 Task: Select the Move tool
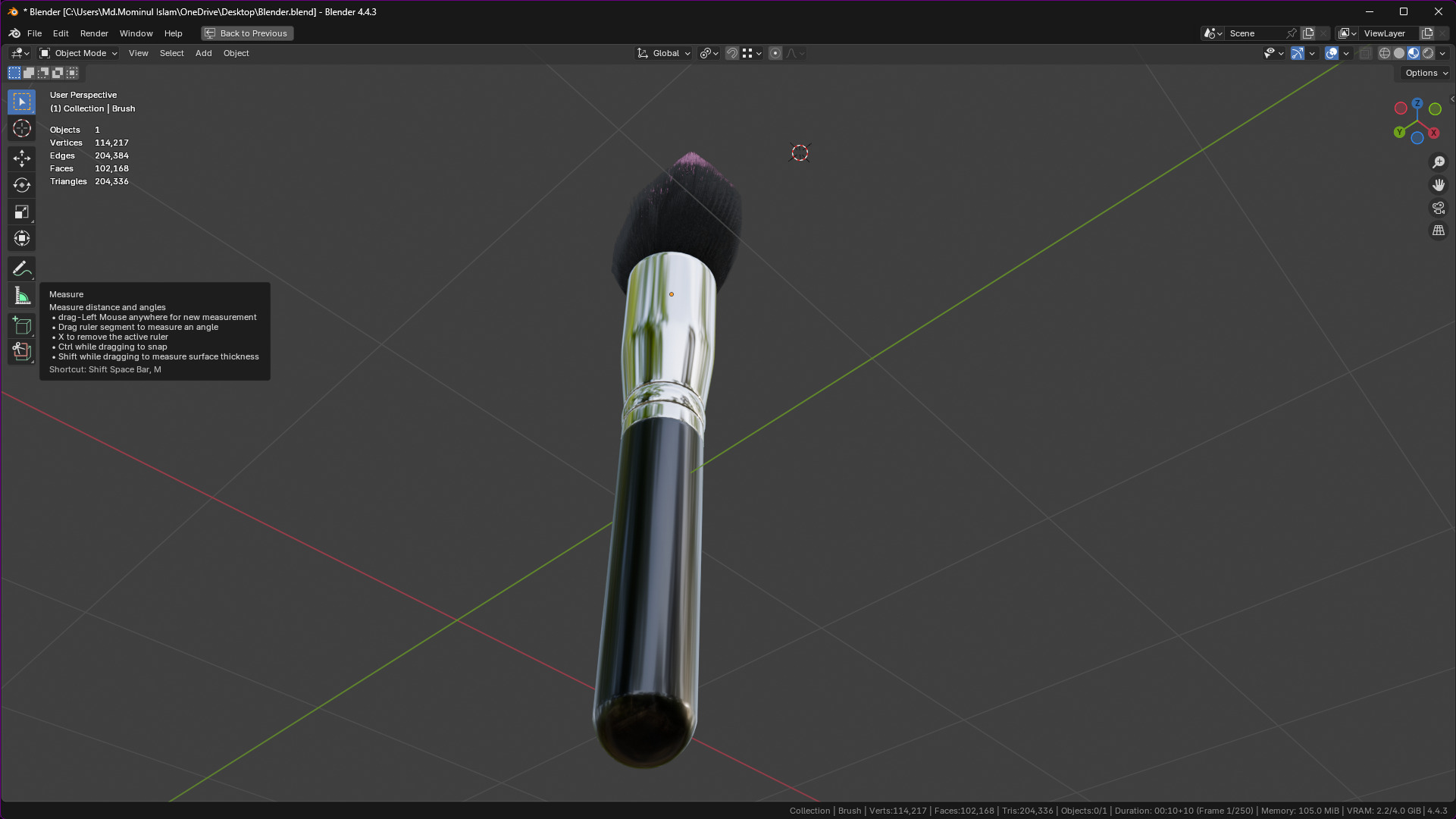[x=21, y=158]
